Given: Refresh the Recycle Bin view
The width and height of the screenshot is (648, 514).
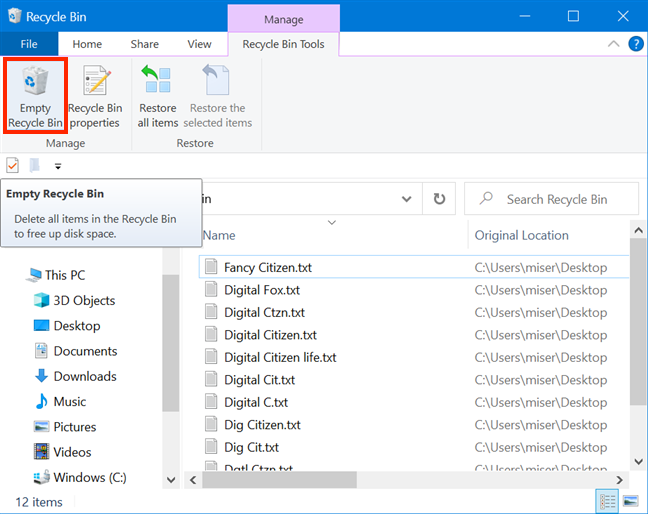Looking at the screenshot, I should click(439, 199).
